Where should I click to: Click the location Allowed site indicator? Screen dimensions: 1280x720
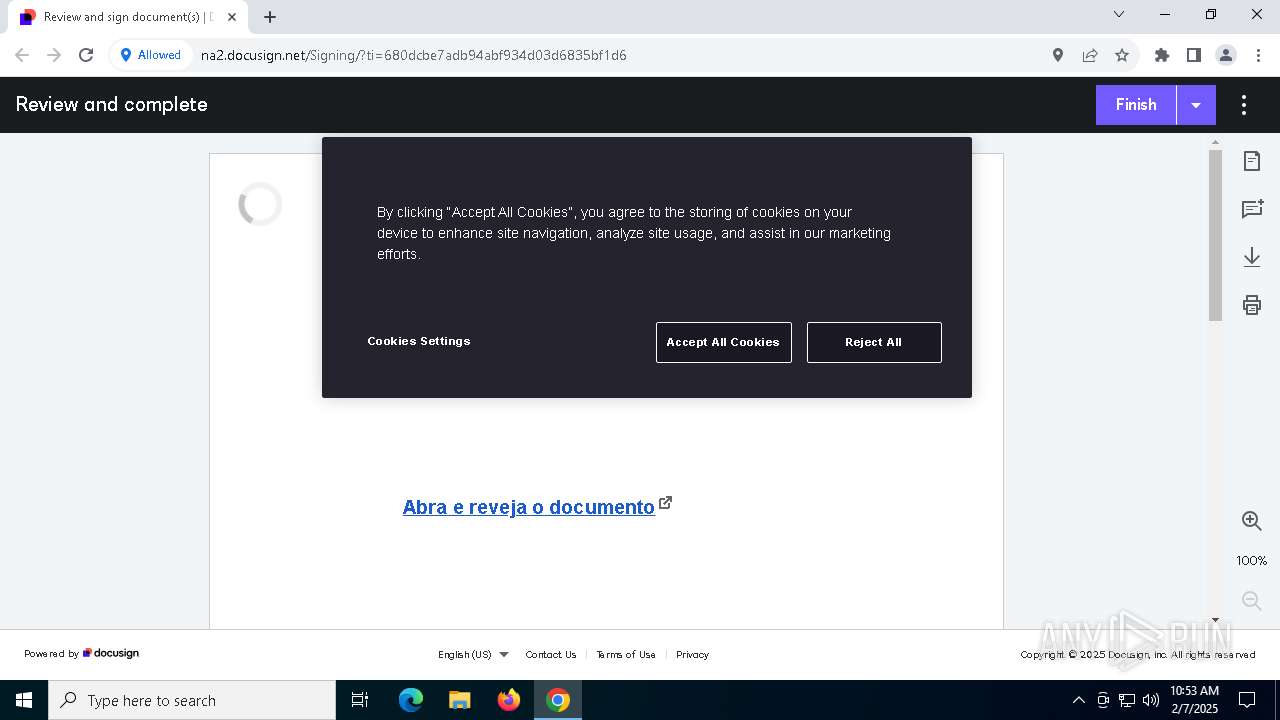[151, 55]
